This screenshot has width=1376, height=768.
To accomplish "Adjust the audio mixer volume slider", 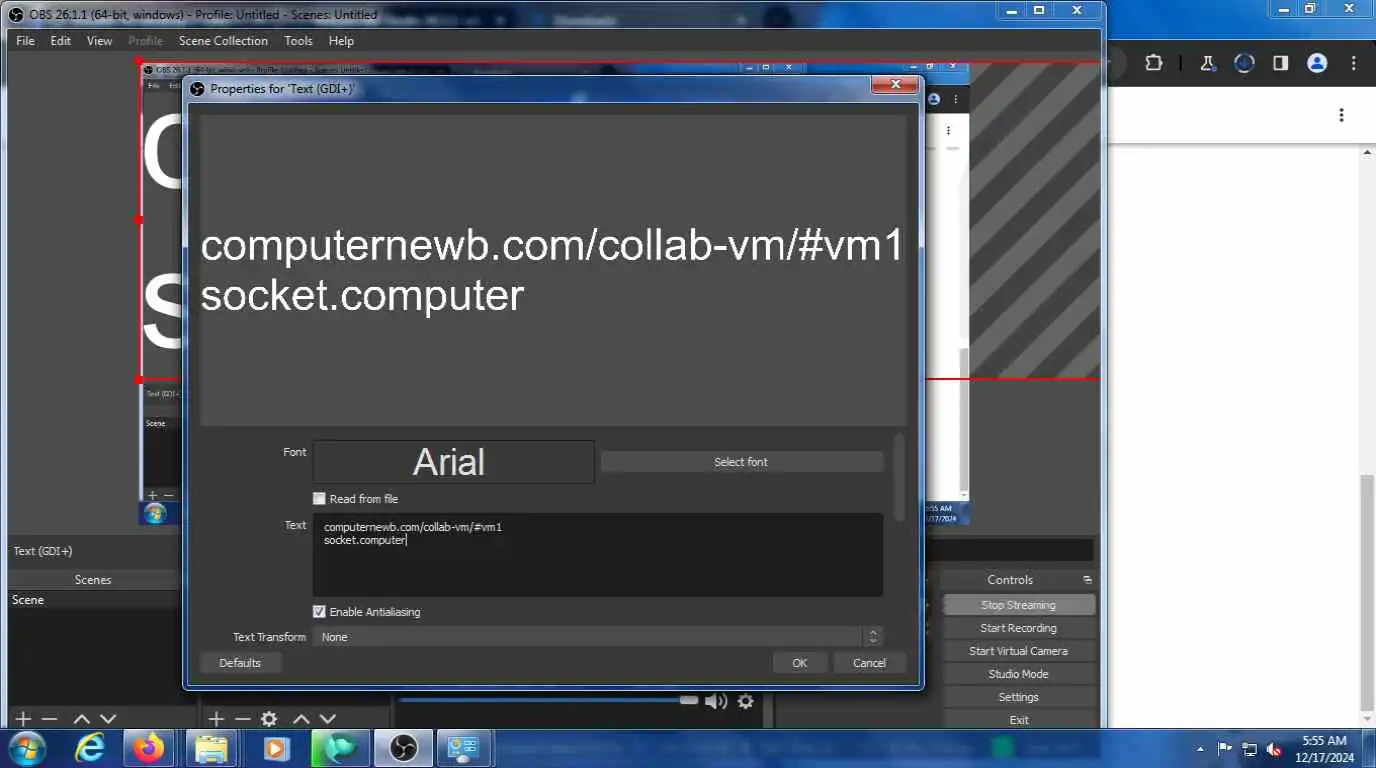I will tap(688, 701).
